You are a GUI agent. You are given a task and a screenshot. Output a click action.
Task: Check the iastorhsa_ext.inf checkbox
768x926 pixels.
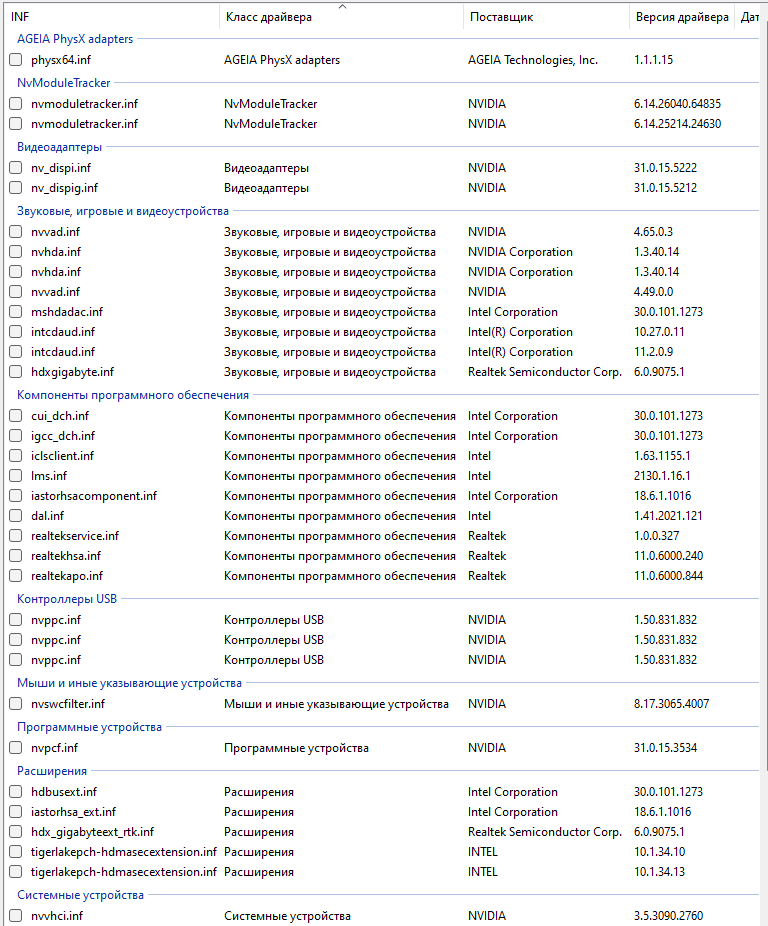(15, 812)
